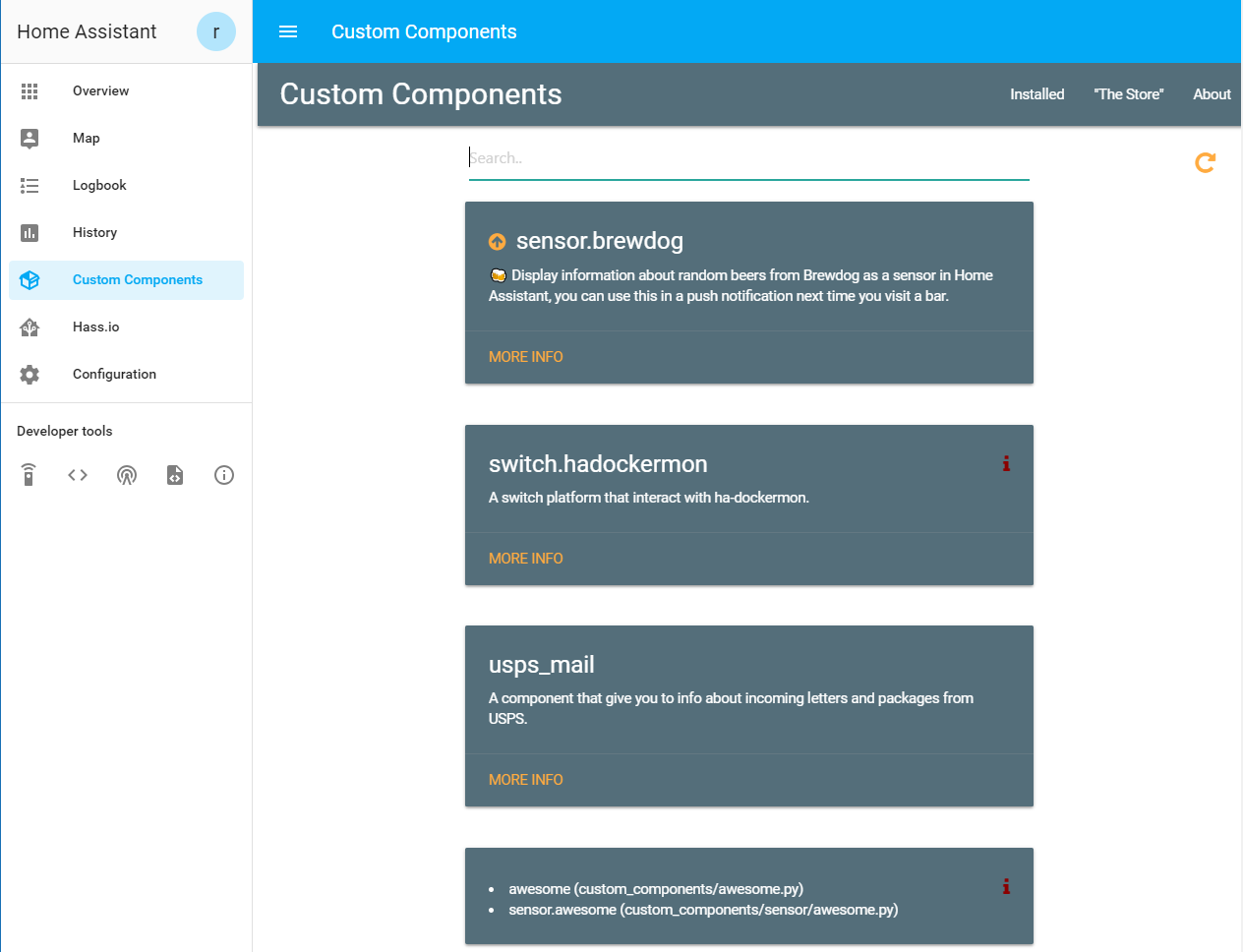Click the Custom Components cube icon
The image size is (1243, 952).
tap(30, 280)
